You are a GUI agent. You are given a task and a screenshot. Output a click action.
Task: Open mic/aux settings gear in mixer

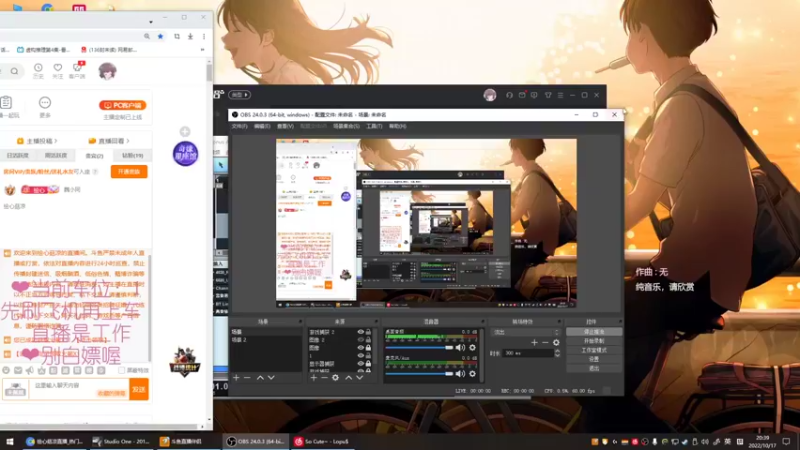[472, 373]
